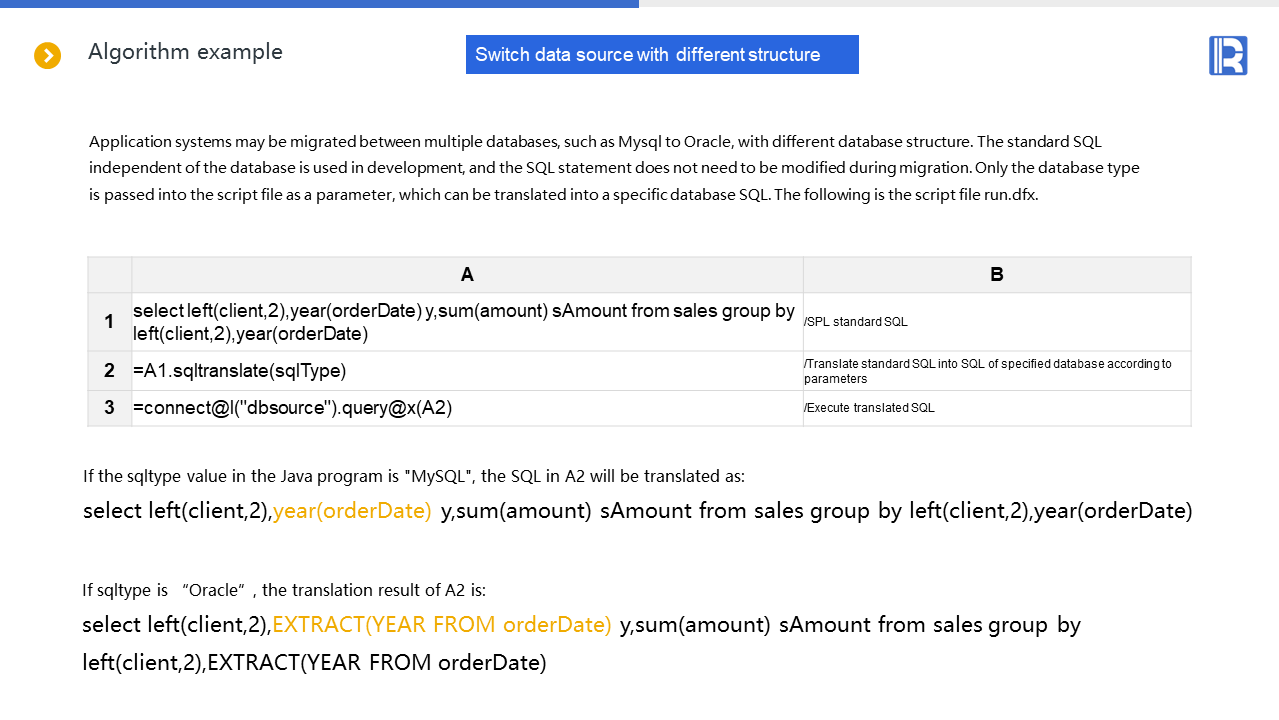The width and height of the screenshot is (1279, 720).
Task: Click the orange chevron arrow icon
Action: (47, 56)
